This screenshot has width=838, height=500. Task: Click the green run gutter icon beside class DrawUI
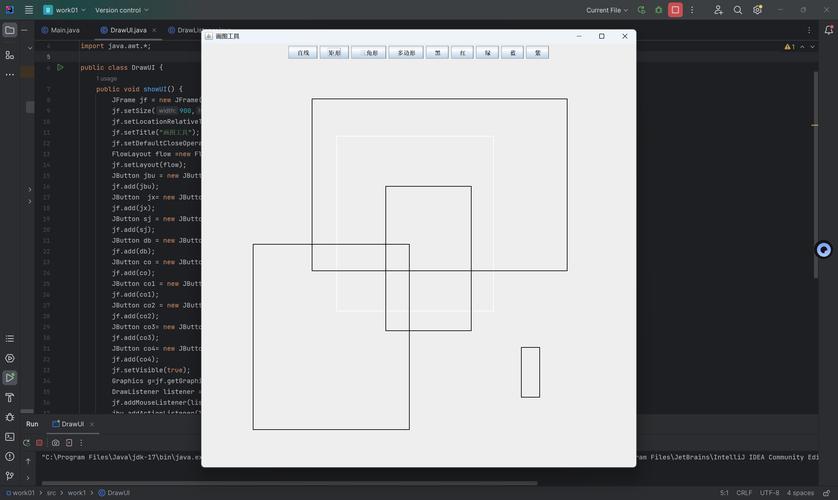pos(60,67)
